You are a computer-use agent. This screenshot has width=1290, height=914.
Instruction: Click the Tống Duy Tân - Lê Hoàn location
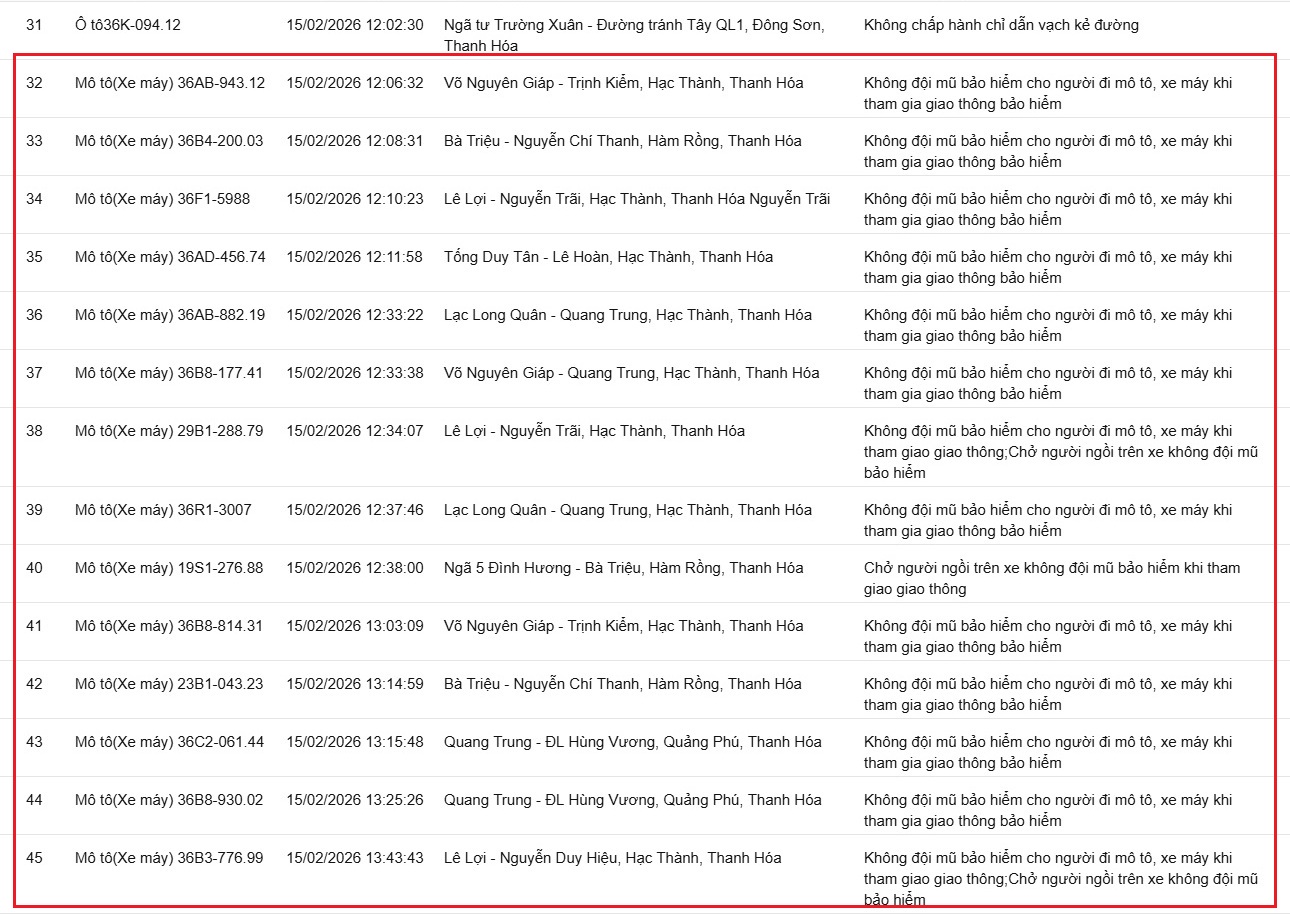(608, 257)
